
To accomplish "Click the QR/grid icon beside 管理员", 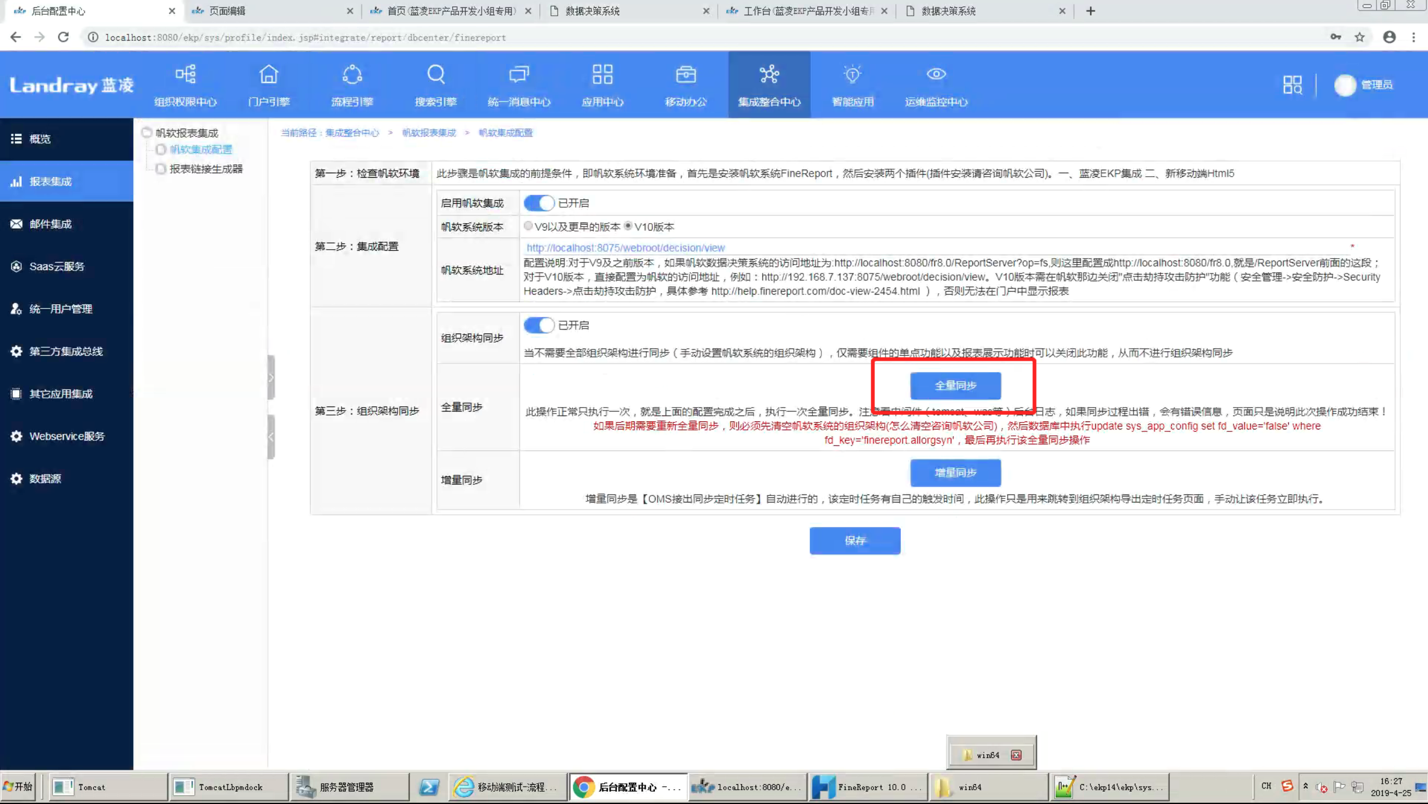I will 1292,85.
